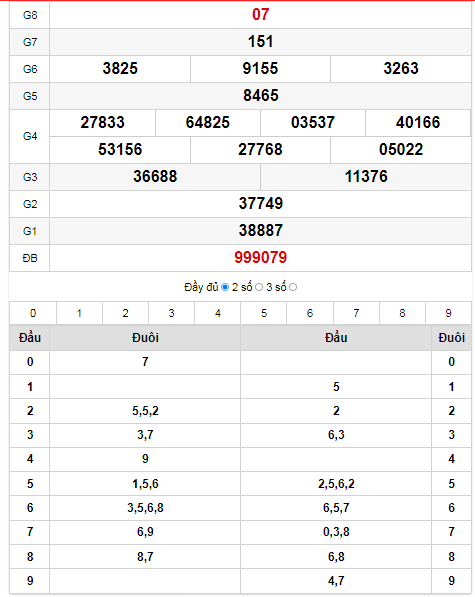Select the 3 số radio button
This screenshot has height=597, width=475.
pos(293,287)
